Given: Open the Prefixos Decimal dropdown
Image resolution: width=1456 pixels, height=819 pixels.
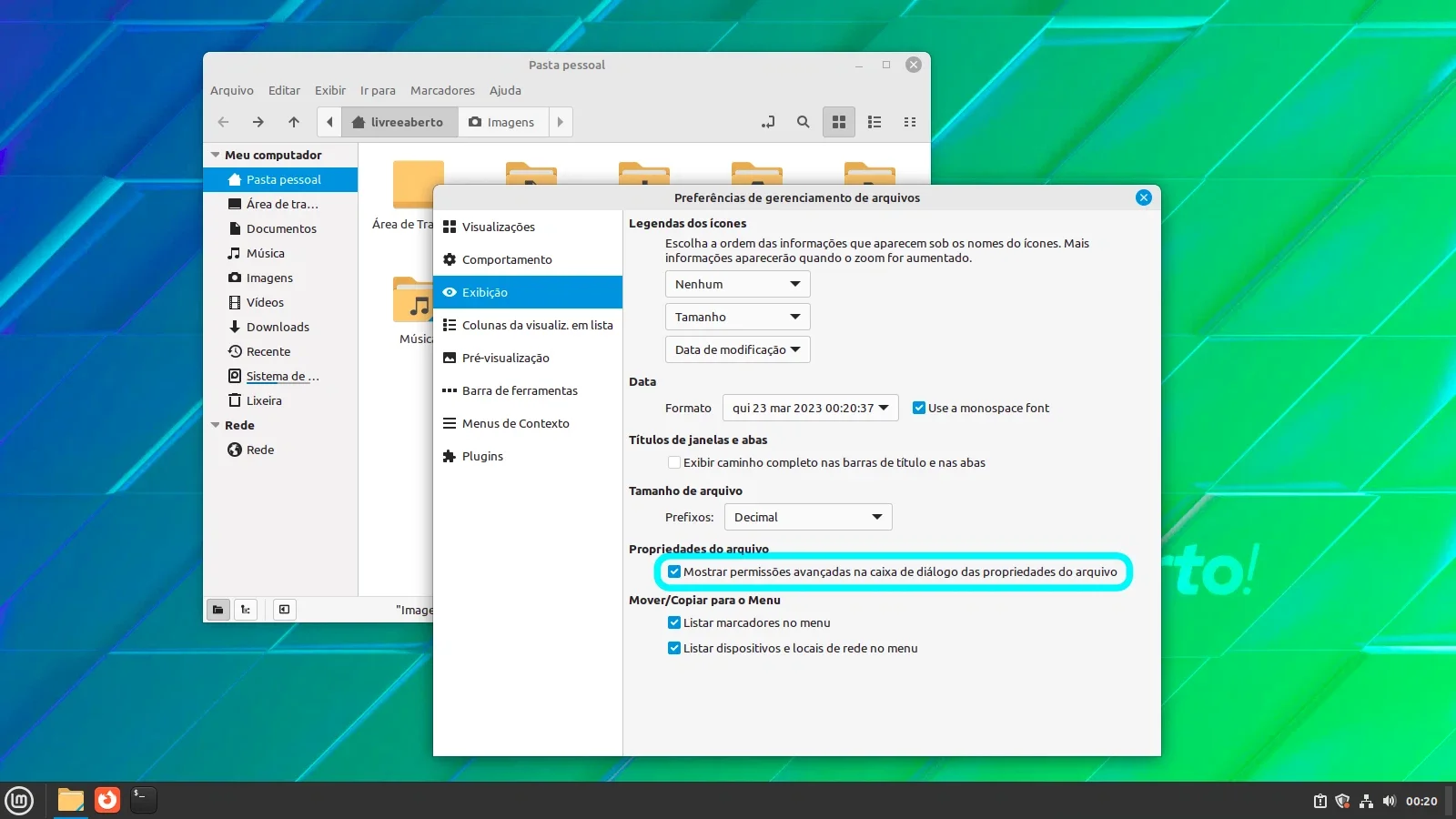Looking at the screenshot, I should click(x=808, y=517).
